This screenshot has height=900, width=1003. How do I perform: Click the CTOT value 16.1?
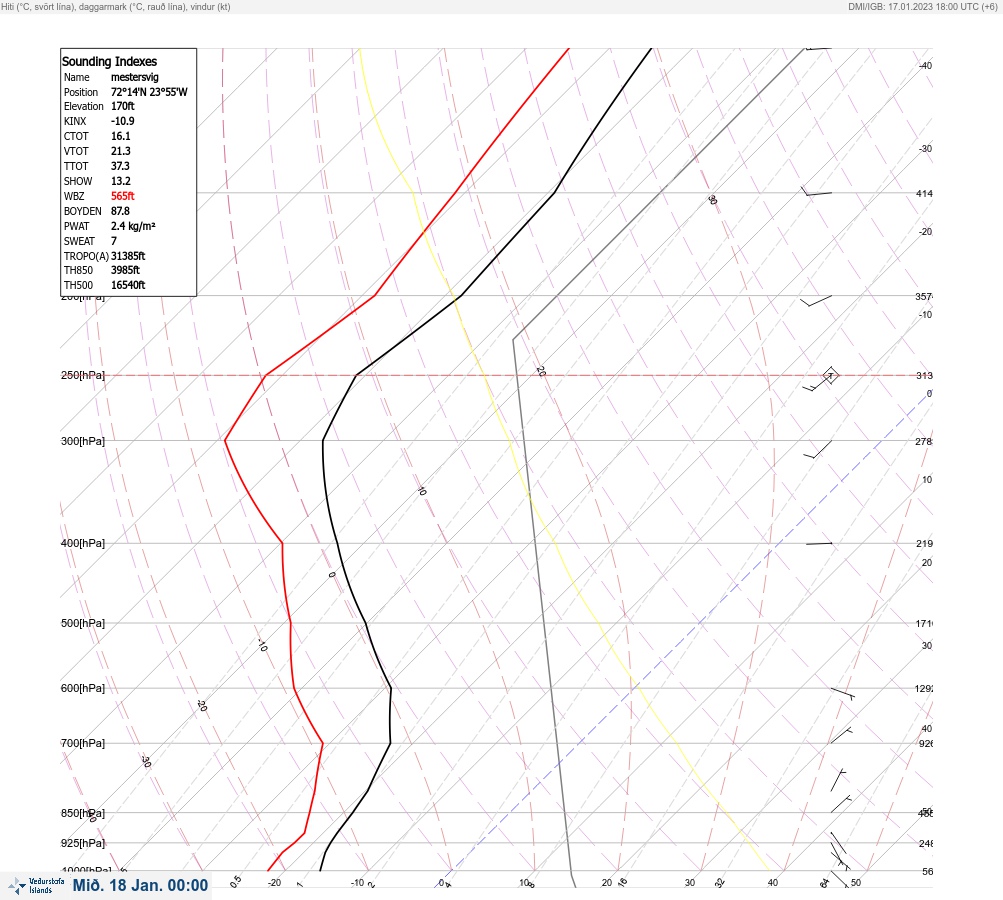pyautogui.click(x=120, y=136)
